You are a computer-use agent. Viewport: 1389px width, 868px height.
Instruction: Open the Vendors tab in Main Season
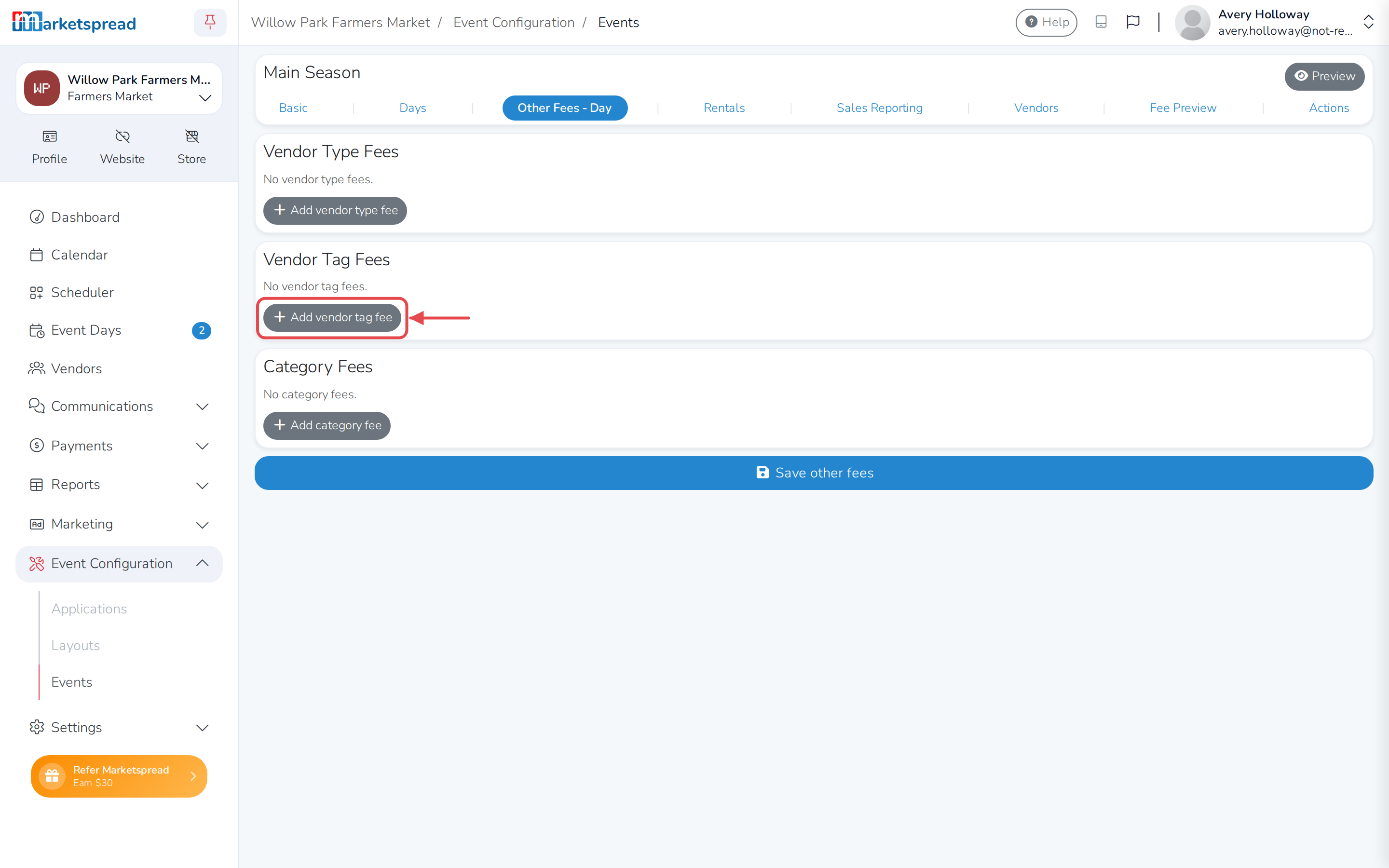click(x=1036, y=108)
